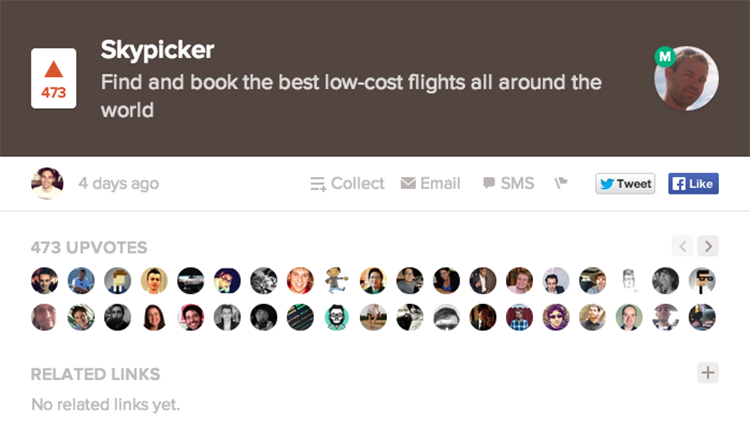Viewport: 750px width, 438px height.
Task: Click the Collect list icon
Action: [318, 184]
